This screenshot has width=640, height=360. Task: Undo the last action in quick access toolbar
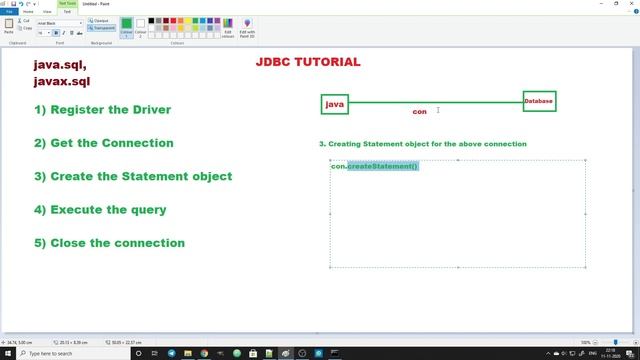[x=21, y=4]
